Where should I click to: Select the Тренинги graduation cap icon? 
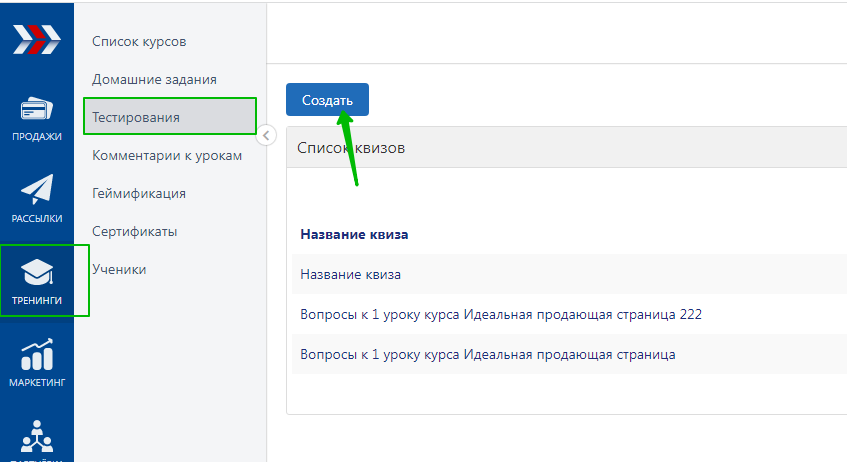(x=37, y=274)
